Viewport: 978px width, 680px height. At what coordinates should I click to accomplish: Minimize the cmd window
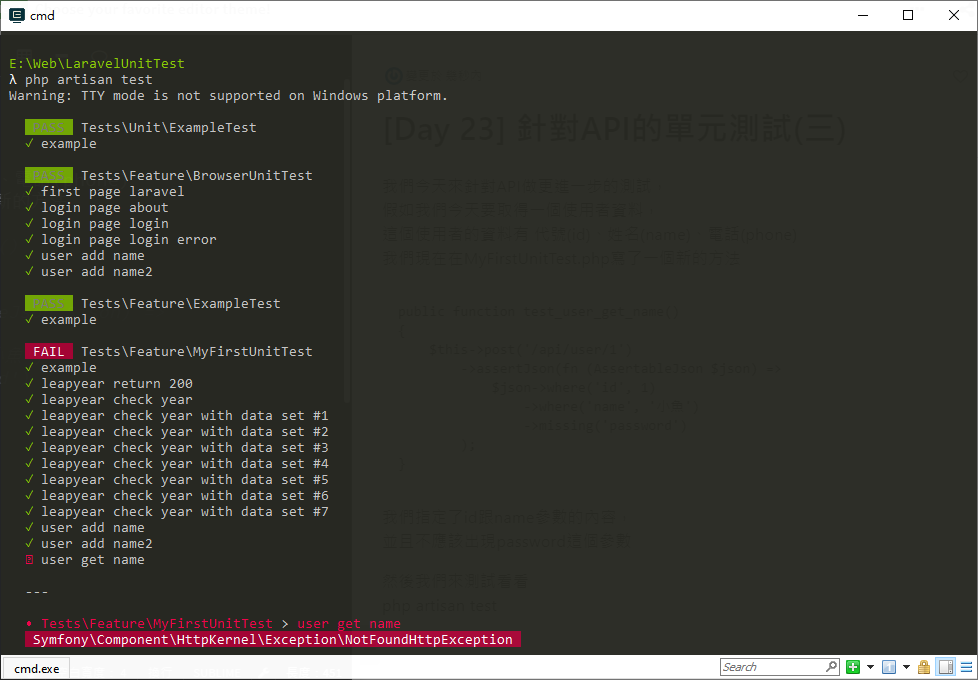tap(863, 15)
